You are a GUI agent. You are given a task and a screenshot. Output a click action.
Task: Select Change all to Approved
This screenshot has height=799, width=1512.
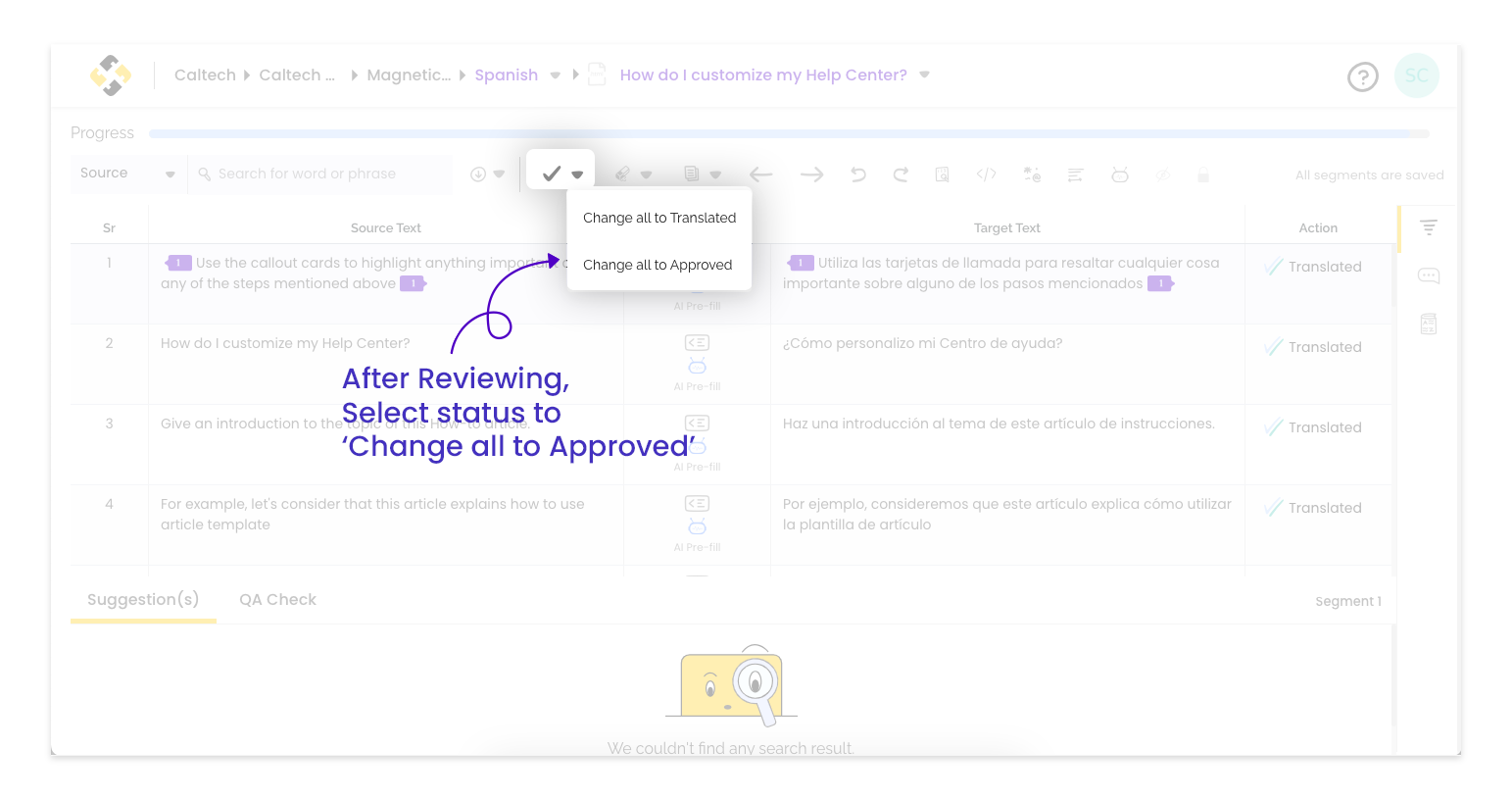click(x=658, y=265)
